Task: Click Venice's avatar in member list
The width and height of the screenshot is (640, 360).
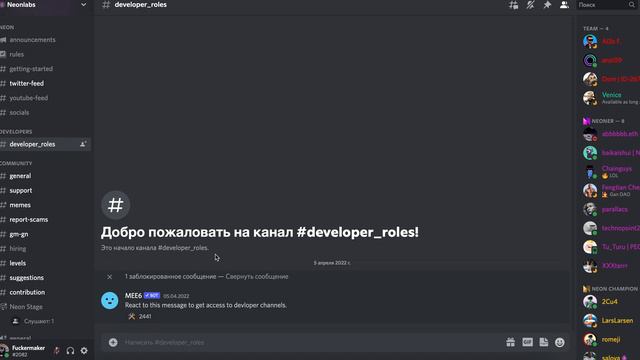Action: (590, 98)
